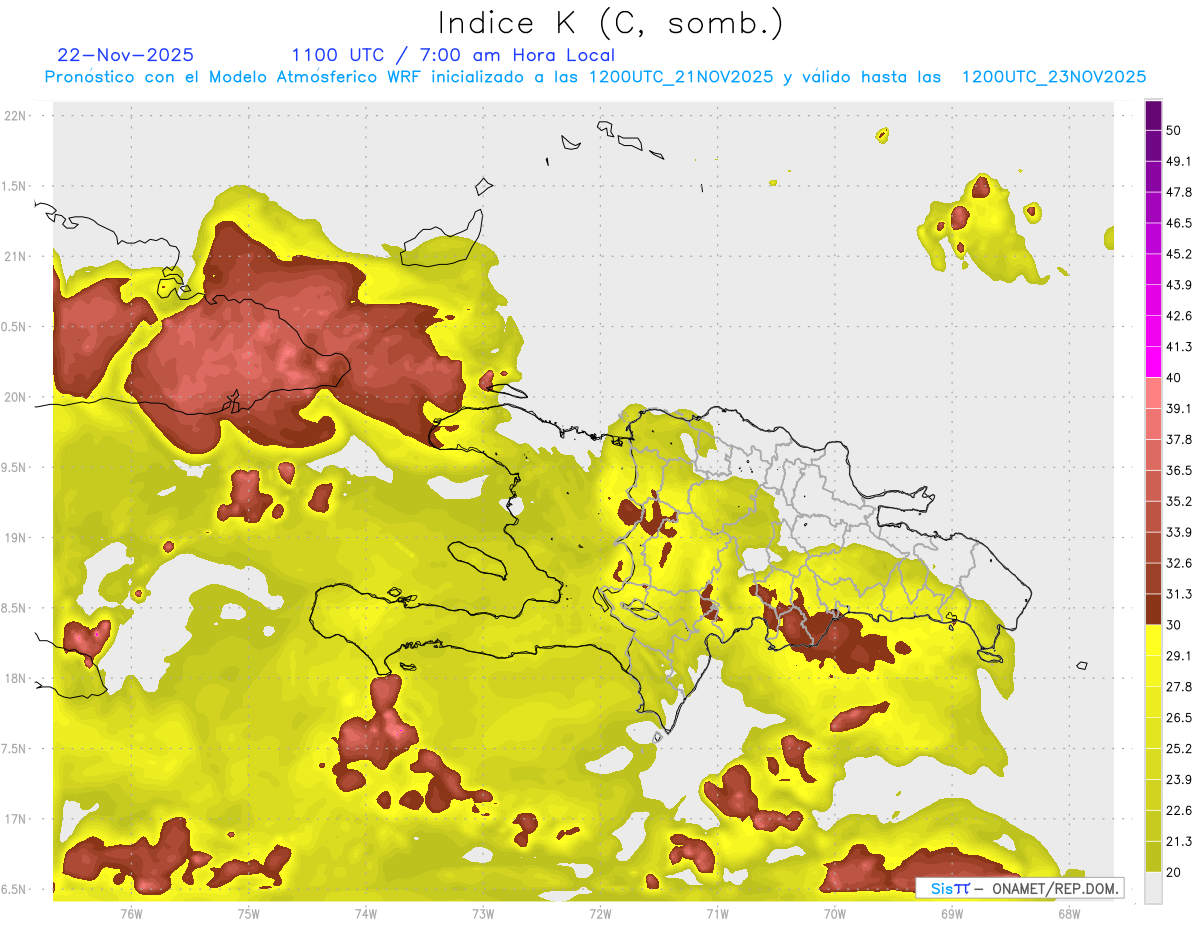Click the '69W' longitude label
This screenshot has width=1200, height=927.
pyautogui.click(x=951, y=914)
